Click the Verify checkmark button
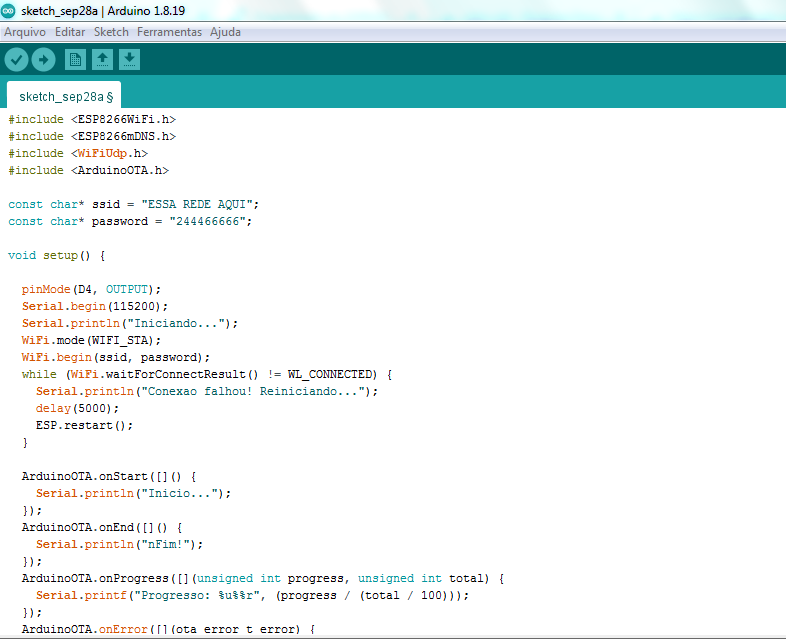 [x=16, y=60]
